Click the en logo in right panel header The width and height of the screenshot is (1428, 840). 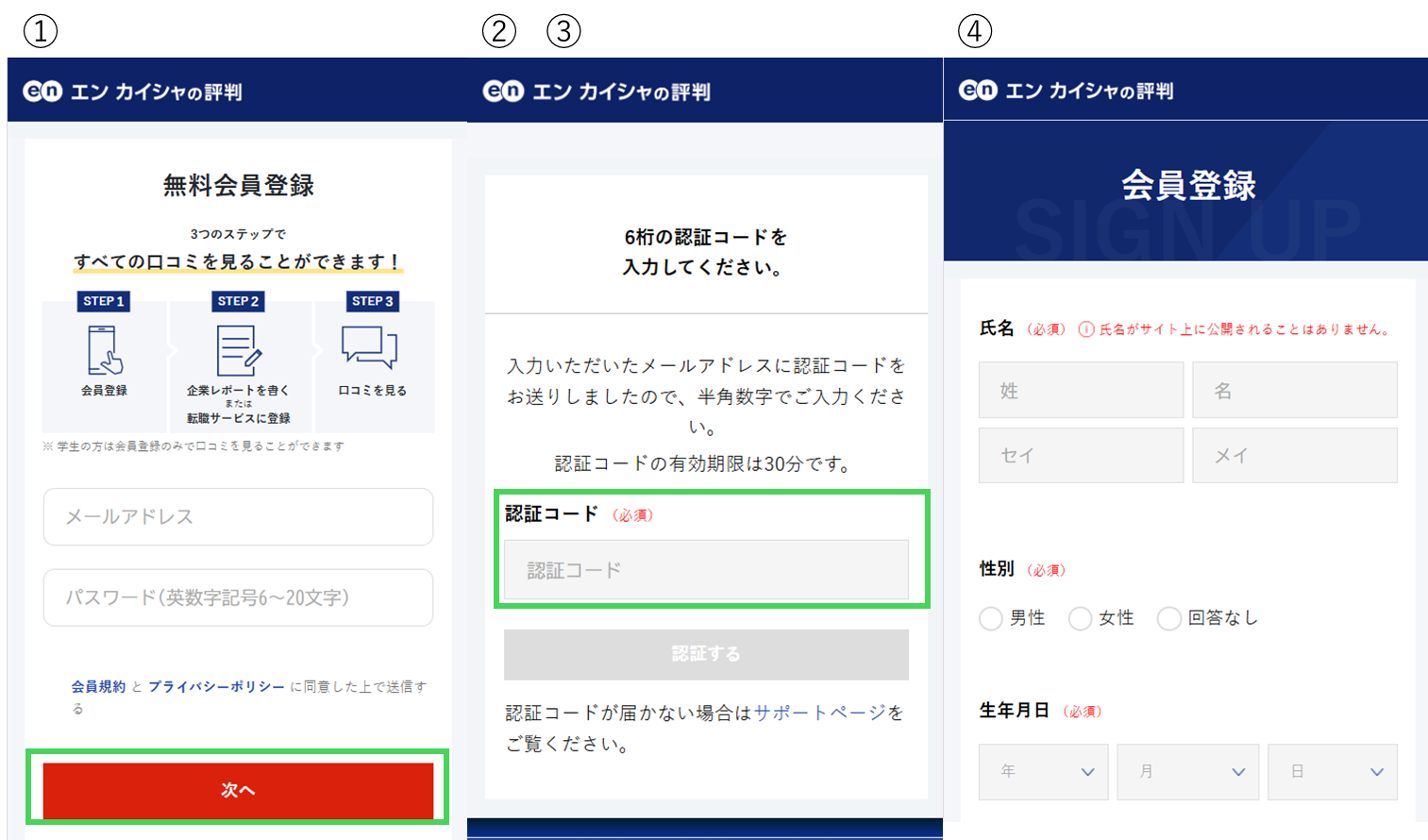point(978,90)
